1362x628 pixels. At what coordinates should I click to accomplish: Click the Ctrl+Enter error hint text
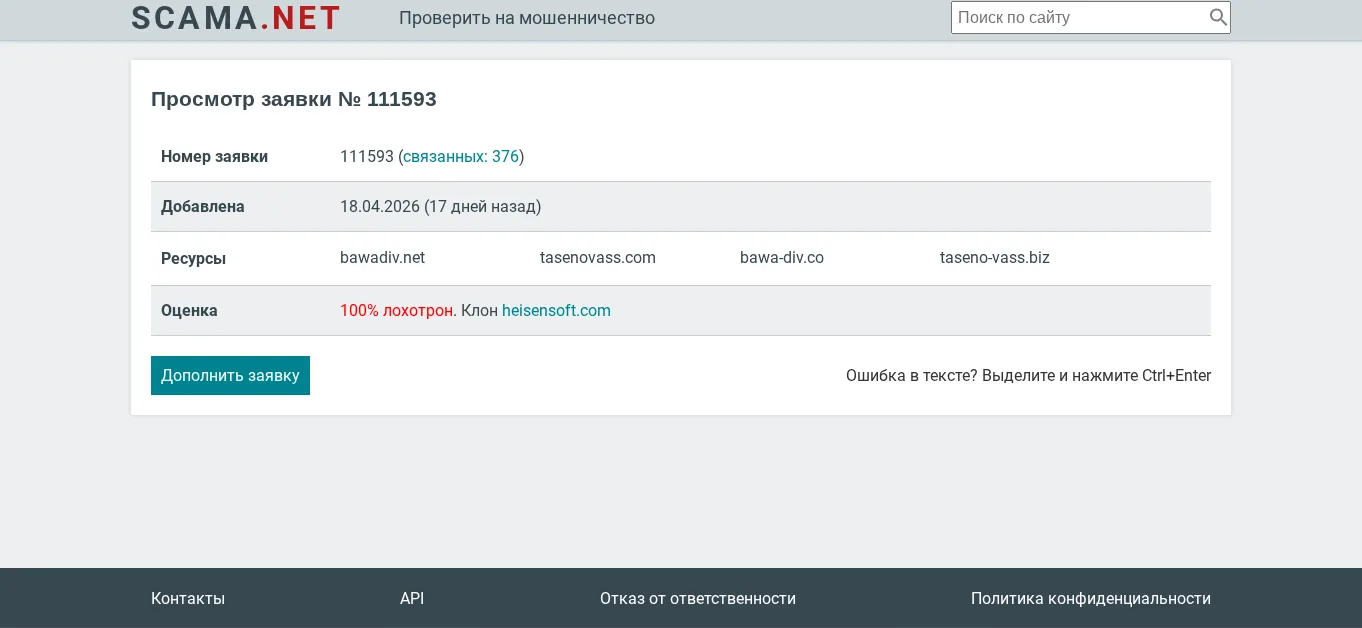[x=1028, y=375]
